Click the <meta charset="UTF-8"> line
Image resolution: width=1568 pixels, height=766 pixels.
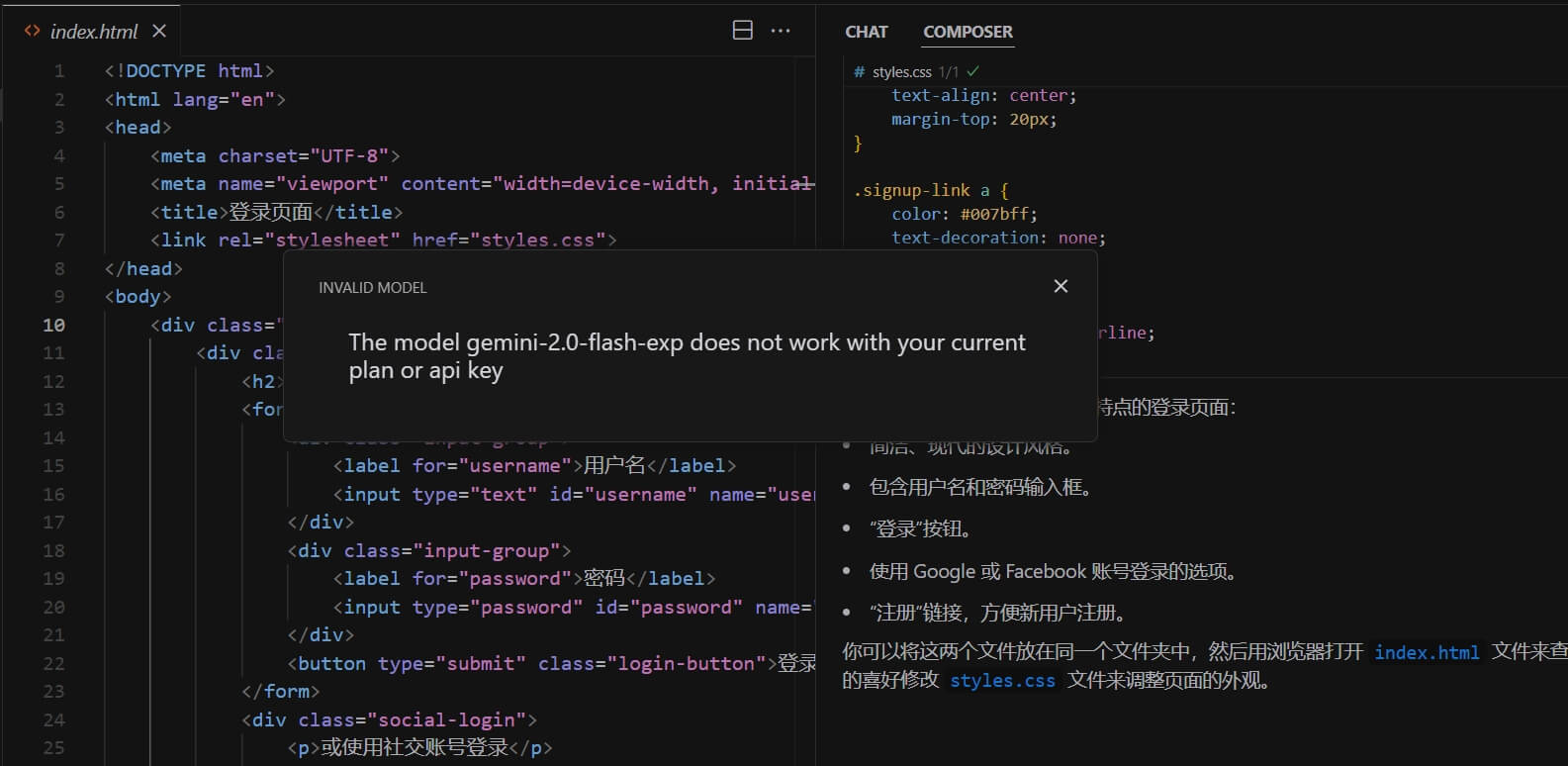[x=275, y=155]
